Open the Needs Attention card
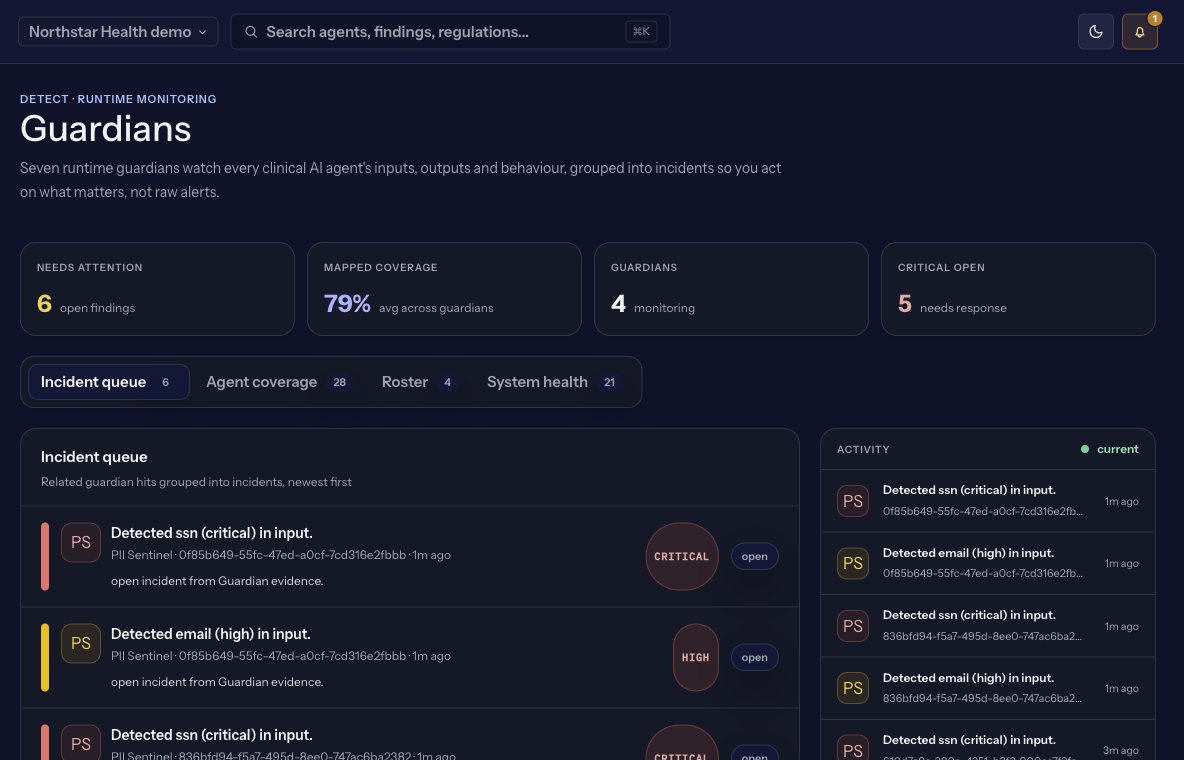This screenshot has width=1184, height=760. (157, 289)
